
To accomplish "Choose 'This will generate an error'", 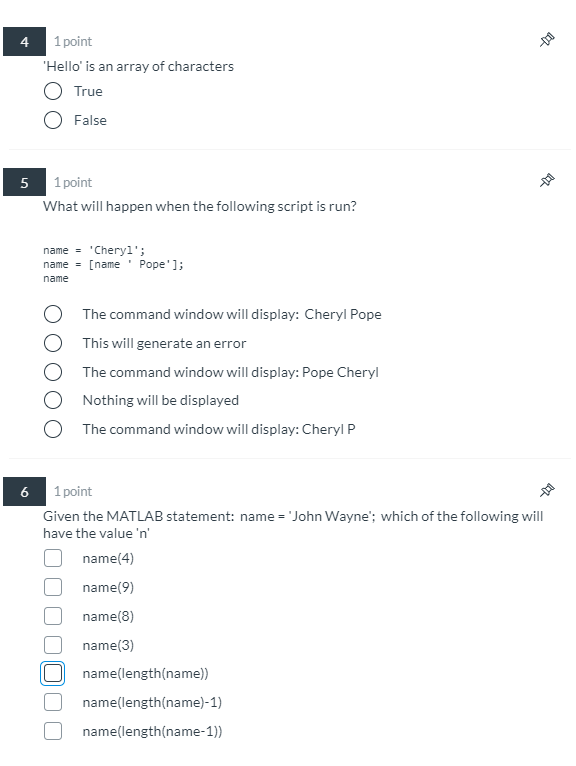I will [53, 343].
